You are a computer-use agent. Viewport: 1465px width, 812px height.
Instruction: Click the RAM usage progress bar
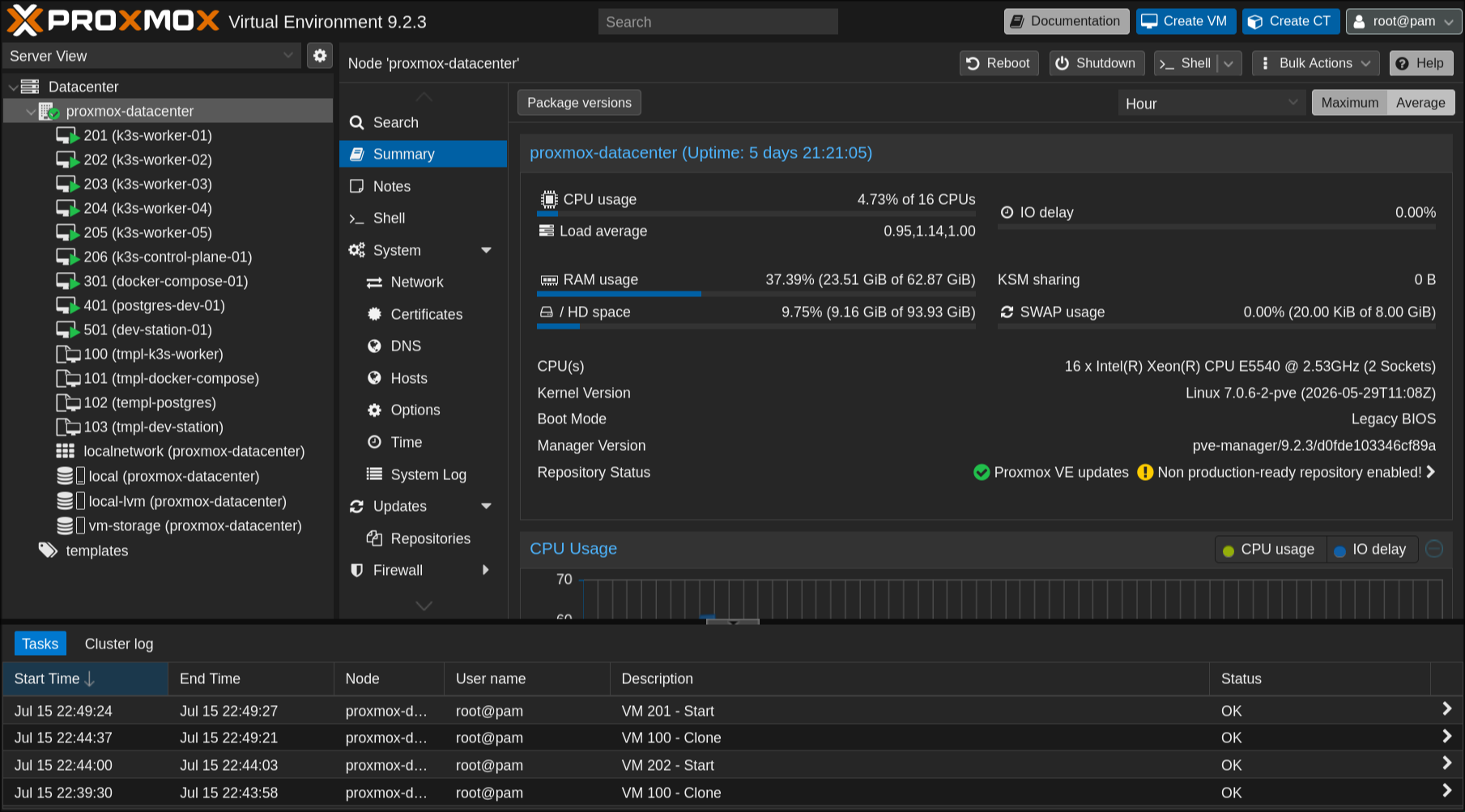[x=756, y=294]
